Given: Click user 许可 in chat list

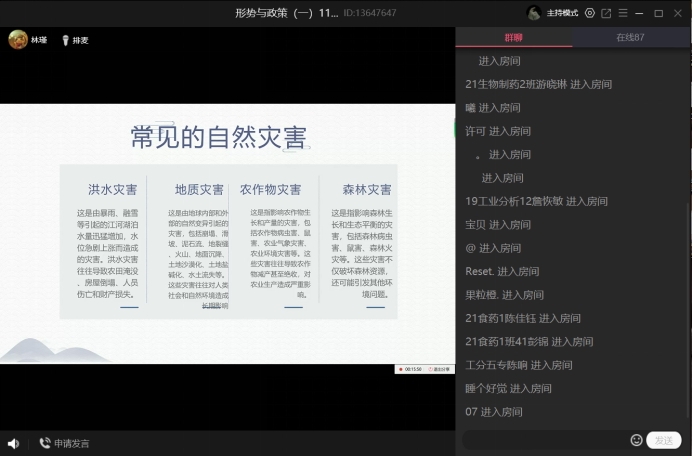Looking at the screenshot, I should point(475,131).
